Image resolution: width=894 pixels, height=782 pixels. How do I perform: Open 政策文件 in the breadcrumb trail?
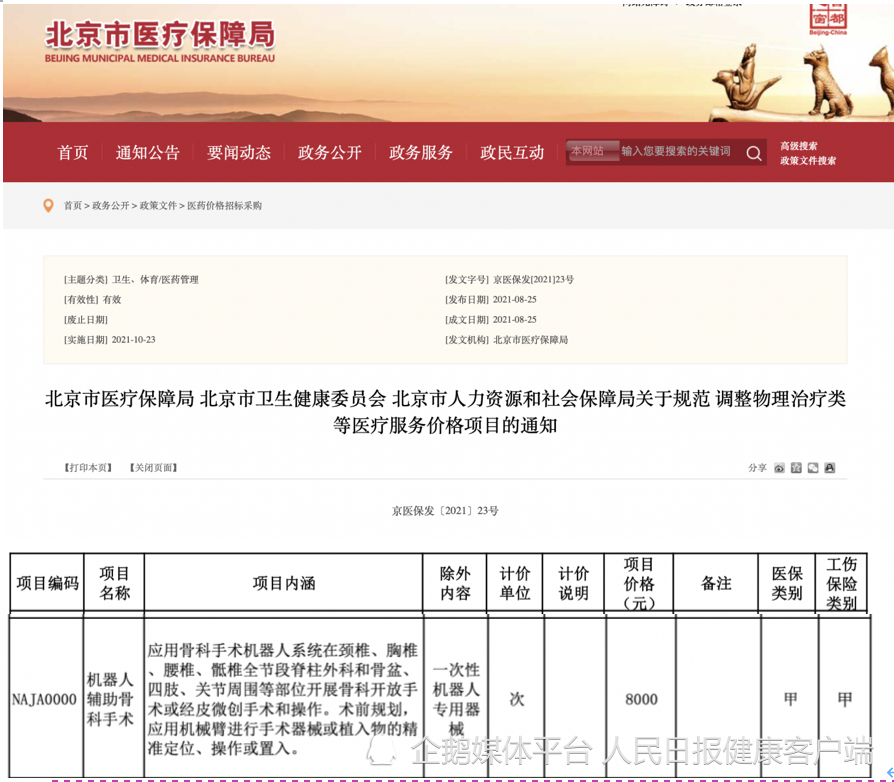(158, 206)
